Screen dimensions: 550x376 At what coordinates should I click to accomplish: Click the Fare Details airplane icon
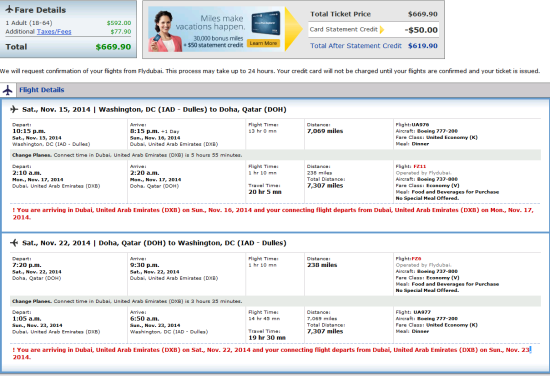coord(9,9)
